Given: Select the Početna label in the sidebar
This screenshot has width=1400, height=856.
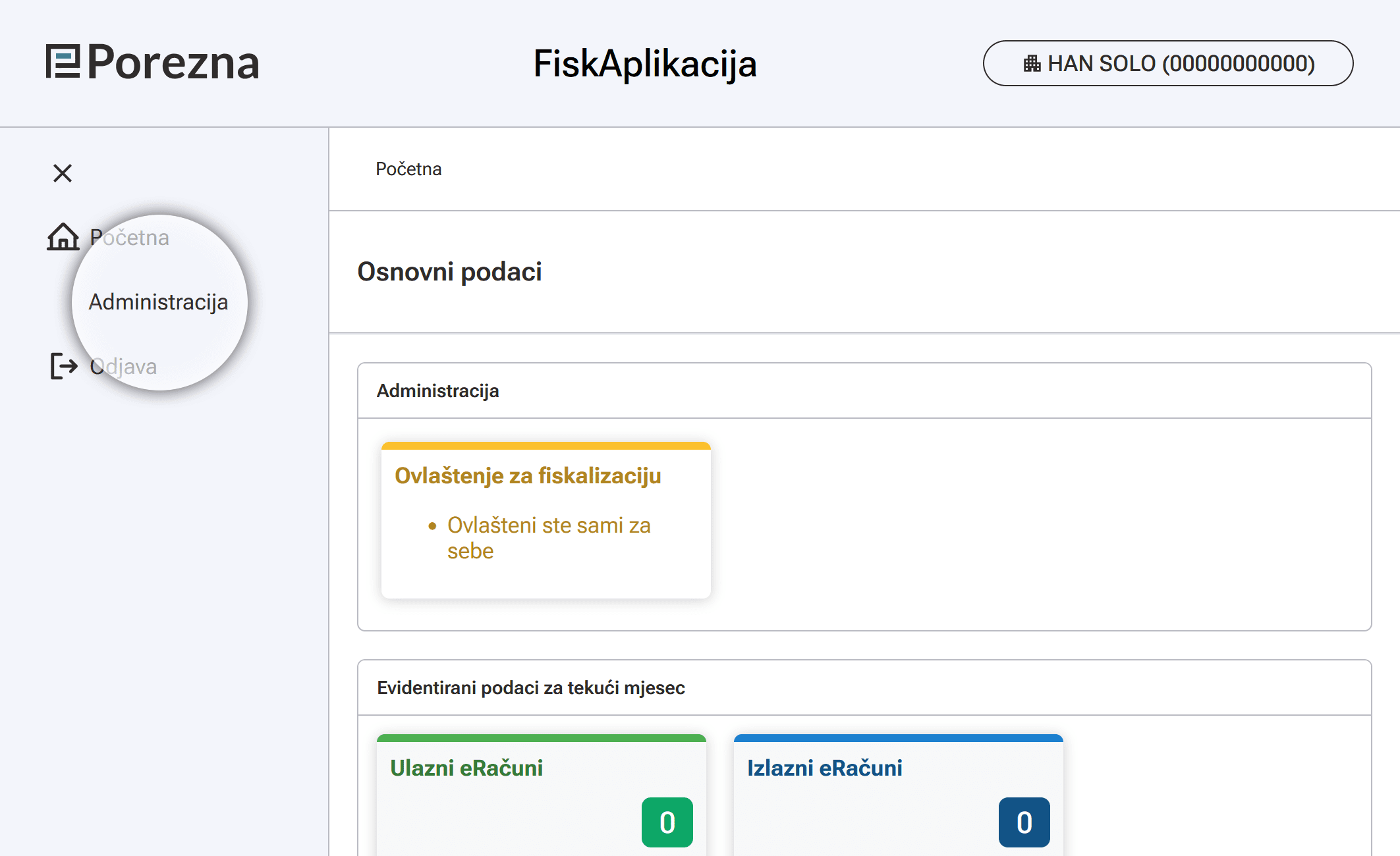Looking at the screenshot, I should [130, 238].
